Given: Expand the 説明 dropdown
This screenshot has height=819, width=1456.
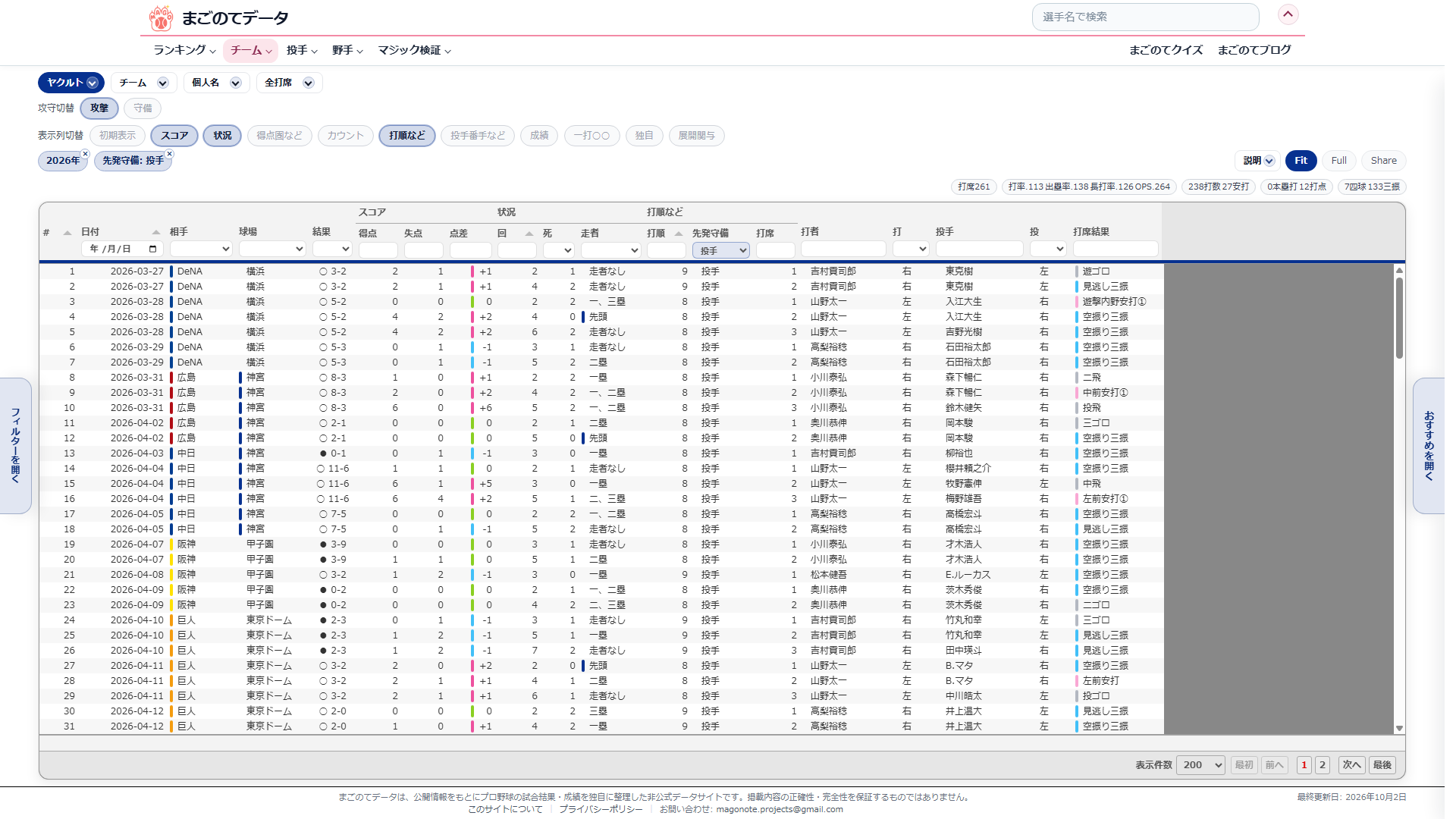Looking at the screenshot, I should 1258,161.
